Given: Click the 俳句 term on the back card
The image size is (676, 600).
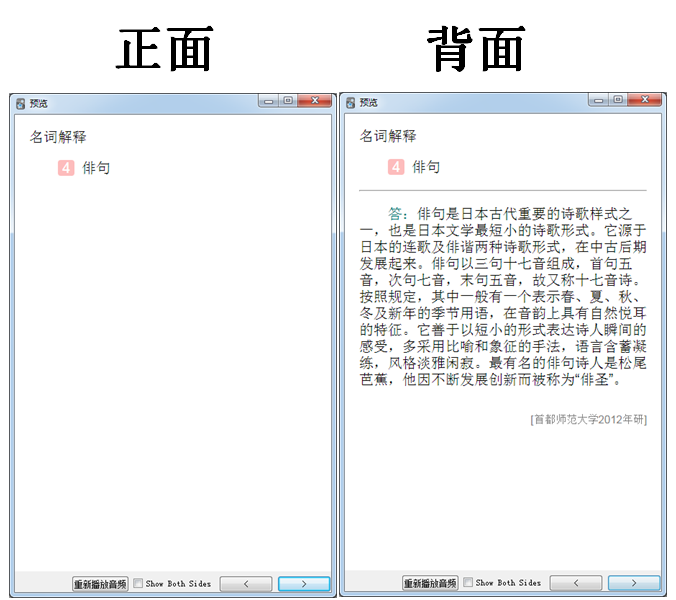Looking at the screenshot, I should (x=426, y=167).
